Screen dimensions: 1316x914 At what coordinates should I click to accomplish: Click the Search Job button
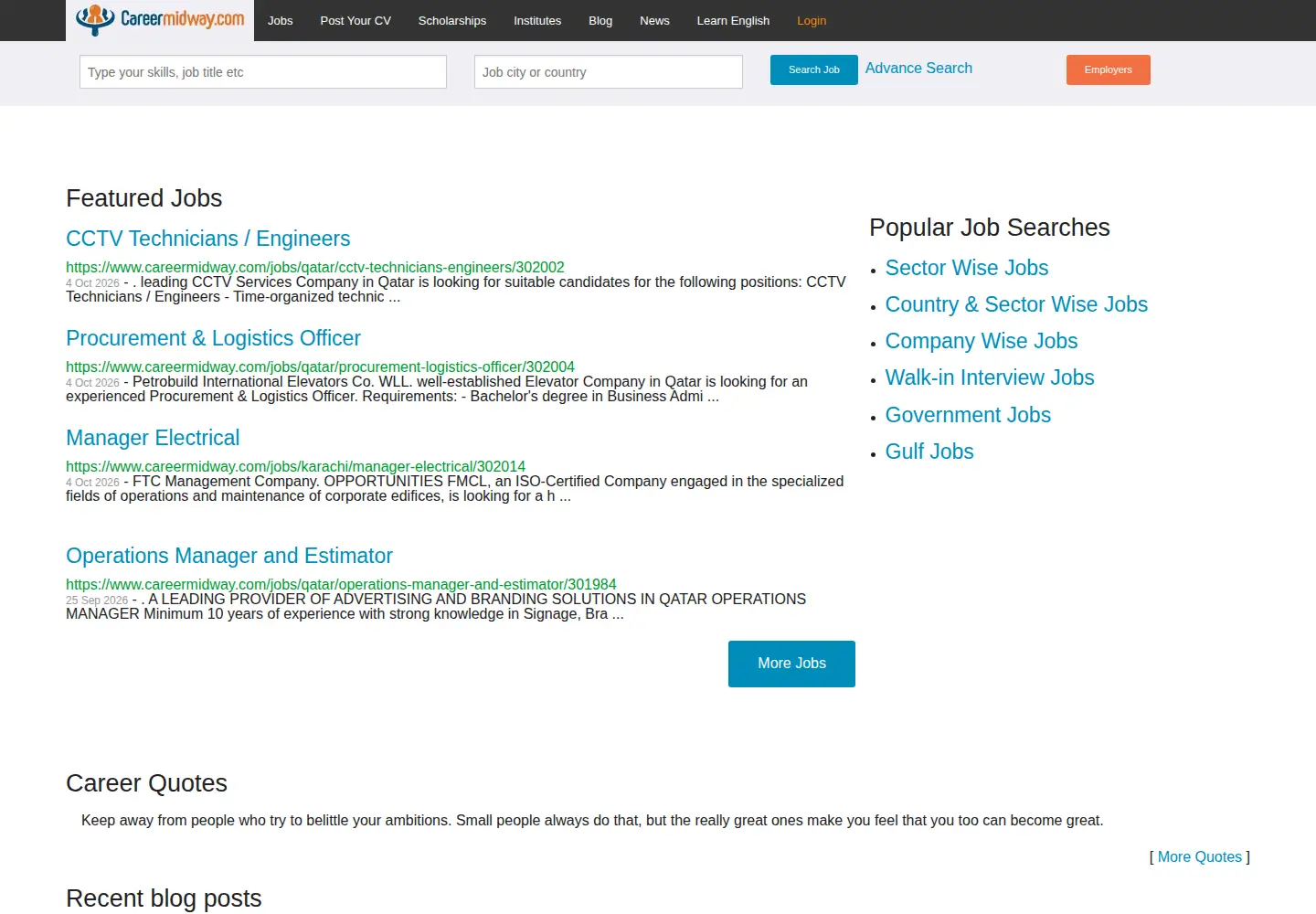(x=814, y=69)
